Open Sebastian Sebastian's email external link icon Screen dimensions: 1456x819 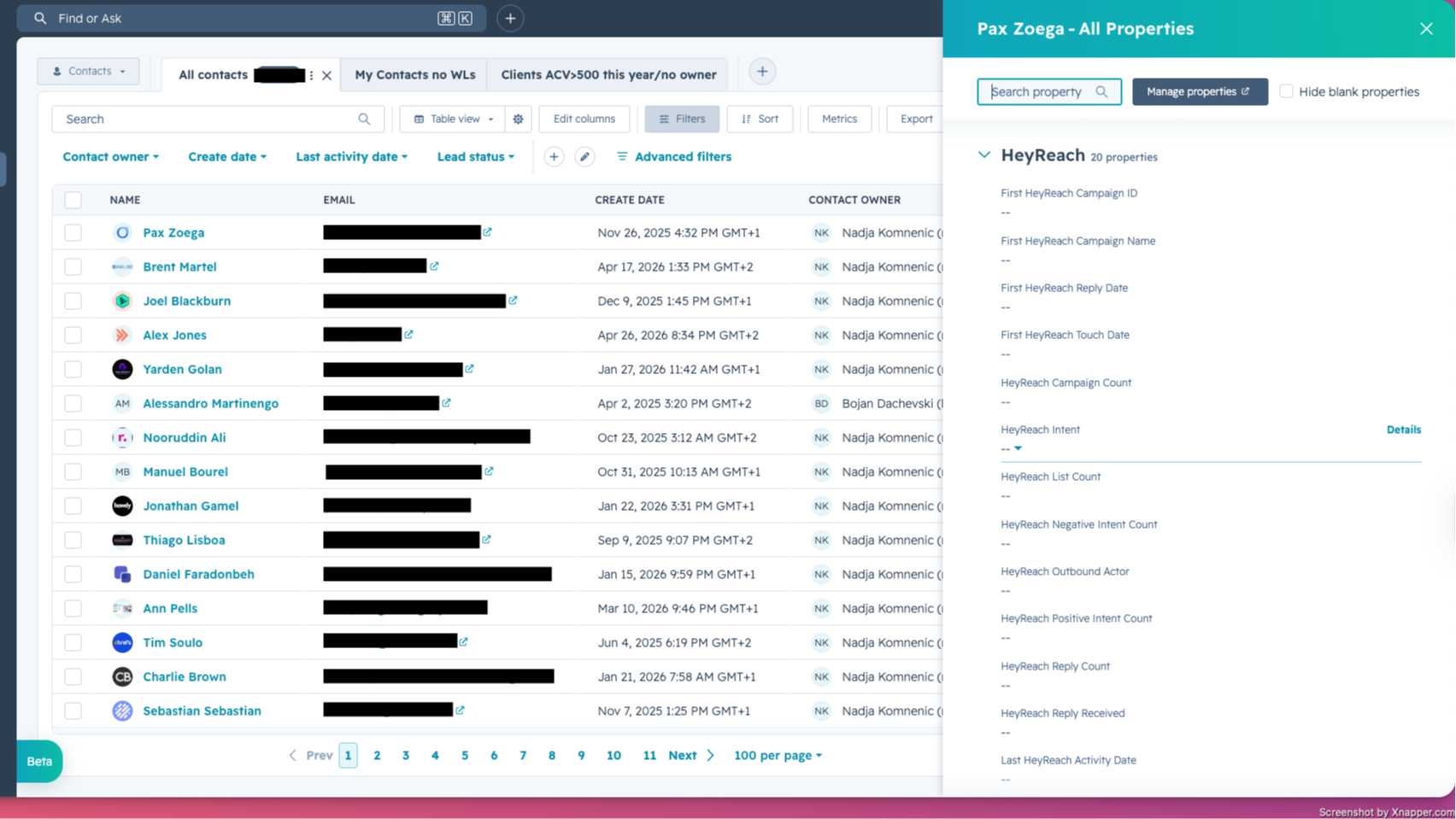[460, 710]
